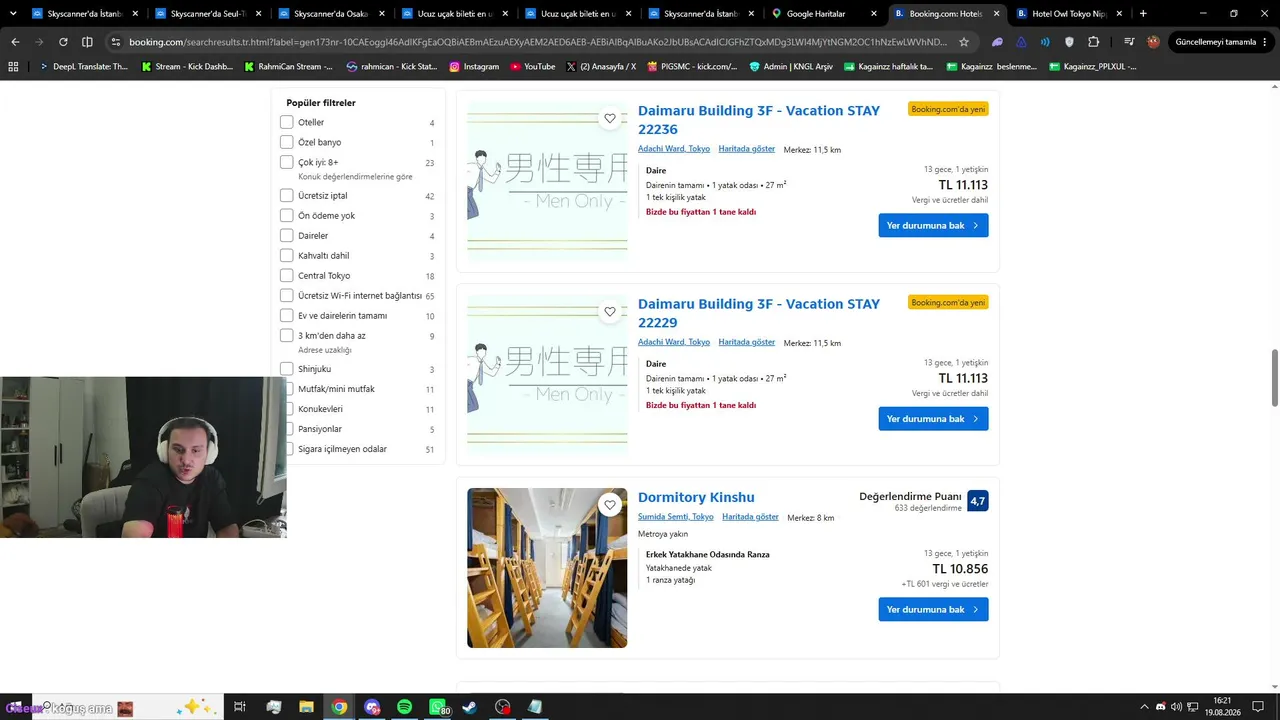Open Daimaru Building 3F Vacation STAY 22236 title
1280x720 pixels.
pyautogui.click(x=759, y=120)
